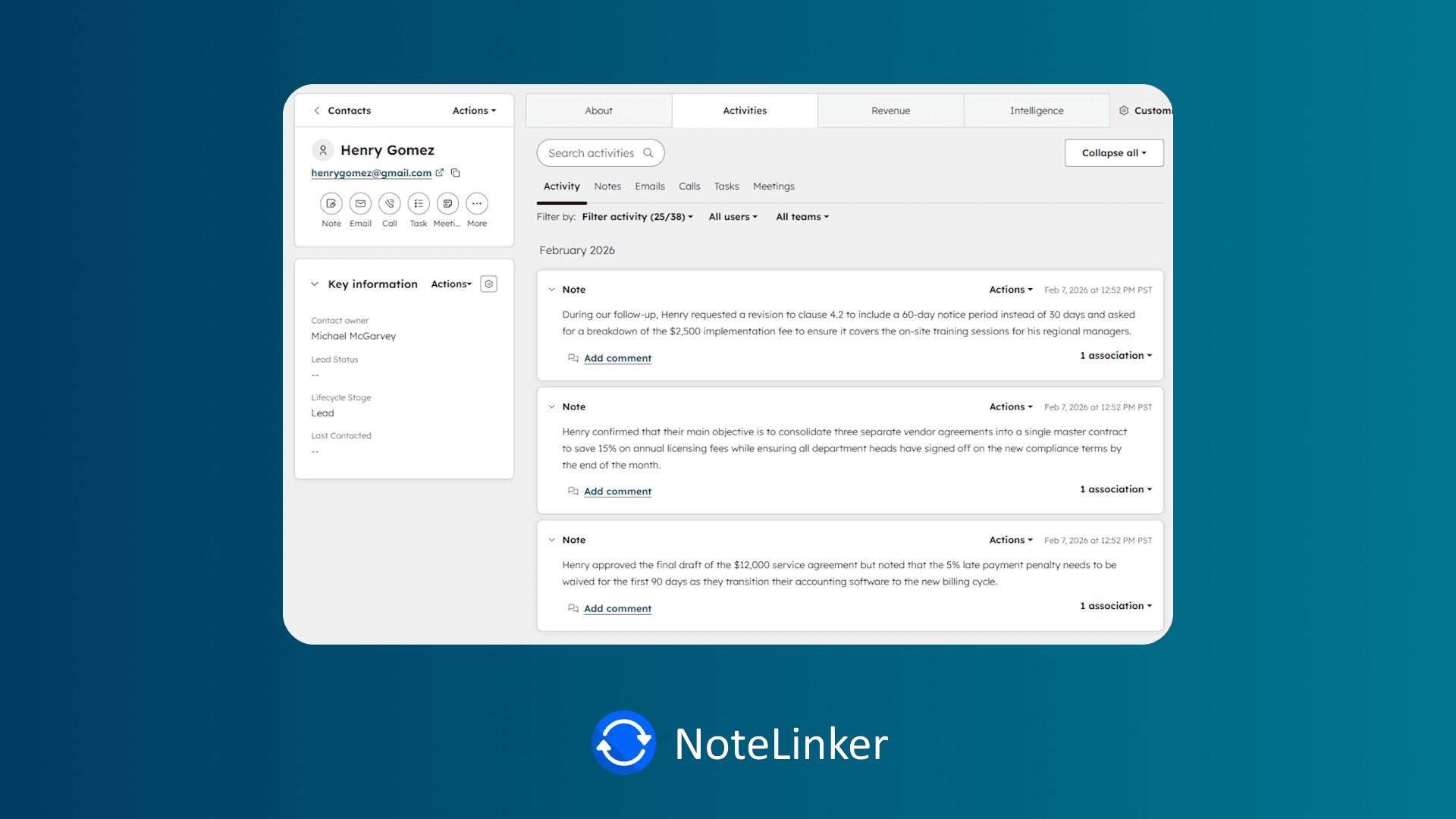Screen dimensions: 1456x819
Task: Click inside the Search activities field
Action: coord(591,152)
